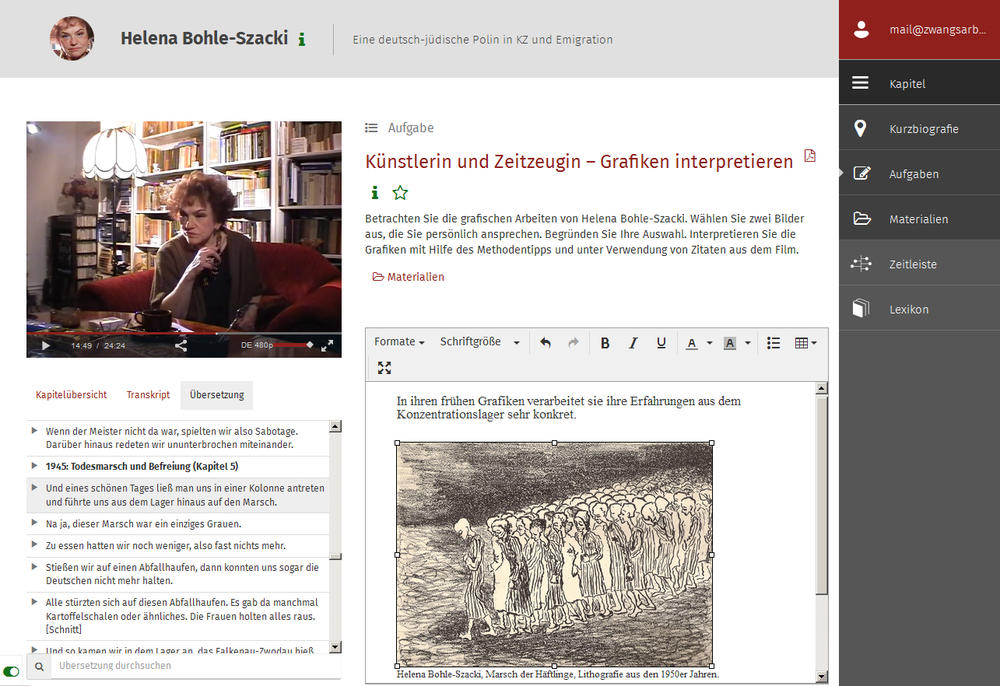Select the Marsch der Häftlinge image in editor
1000x686 pixels.
554,554
